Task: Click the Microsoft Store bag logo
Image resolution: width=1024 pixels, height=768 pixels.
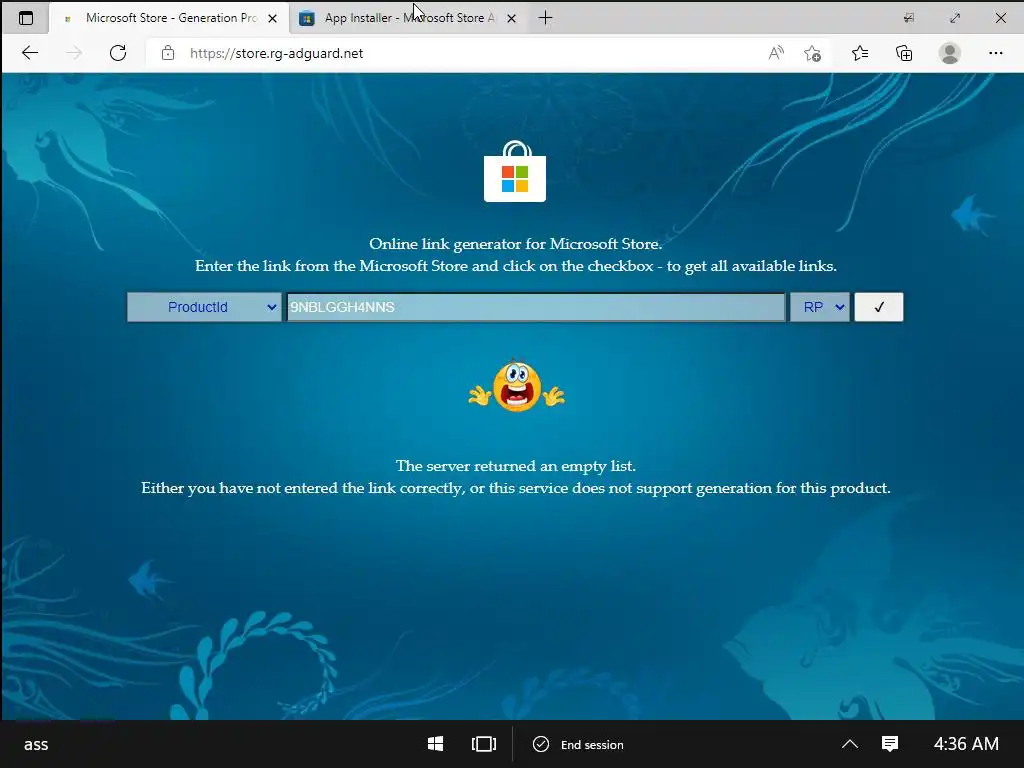Action: [515, 171]
